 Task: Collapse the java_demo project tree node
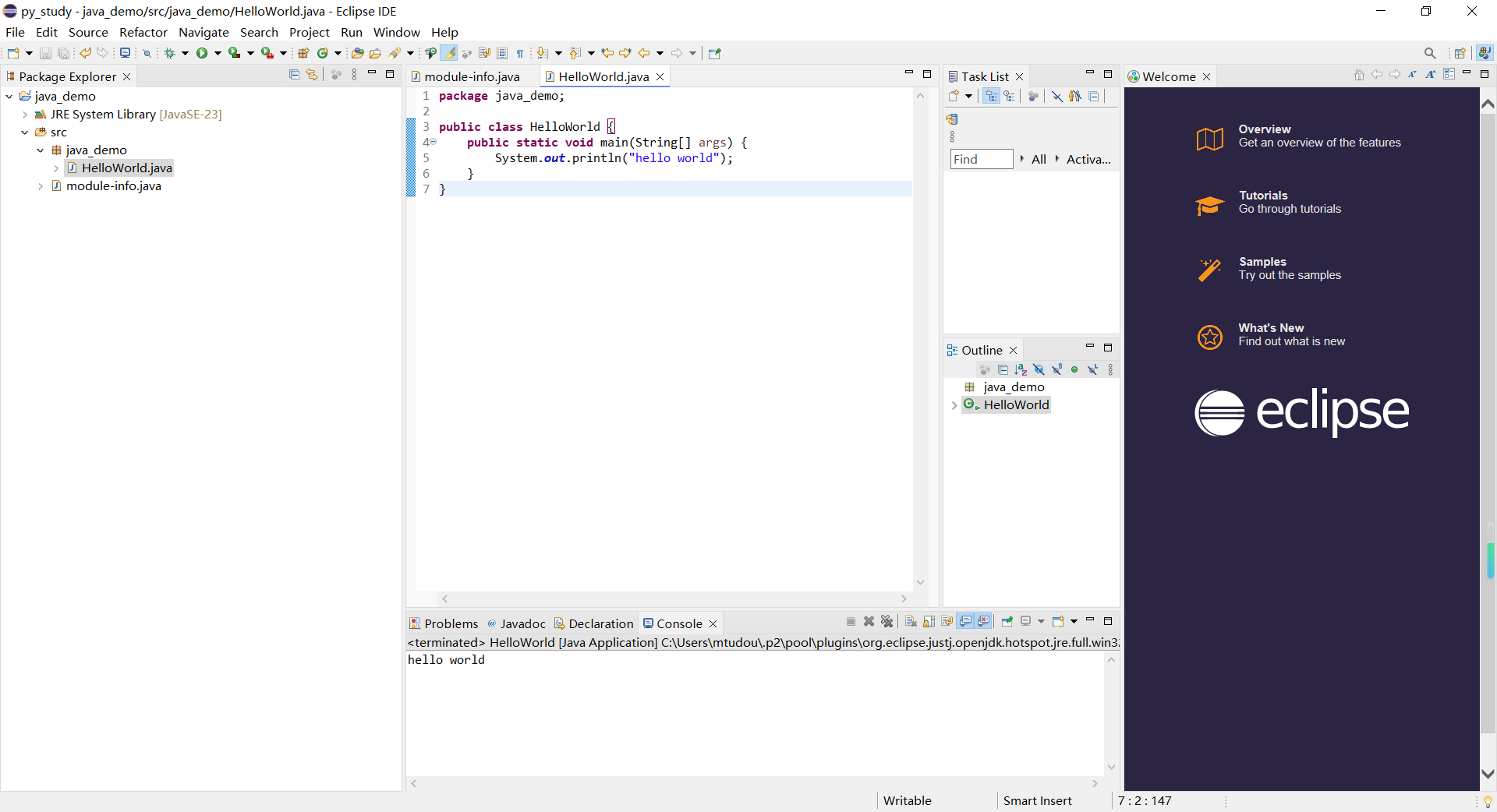tap(9, 96)
